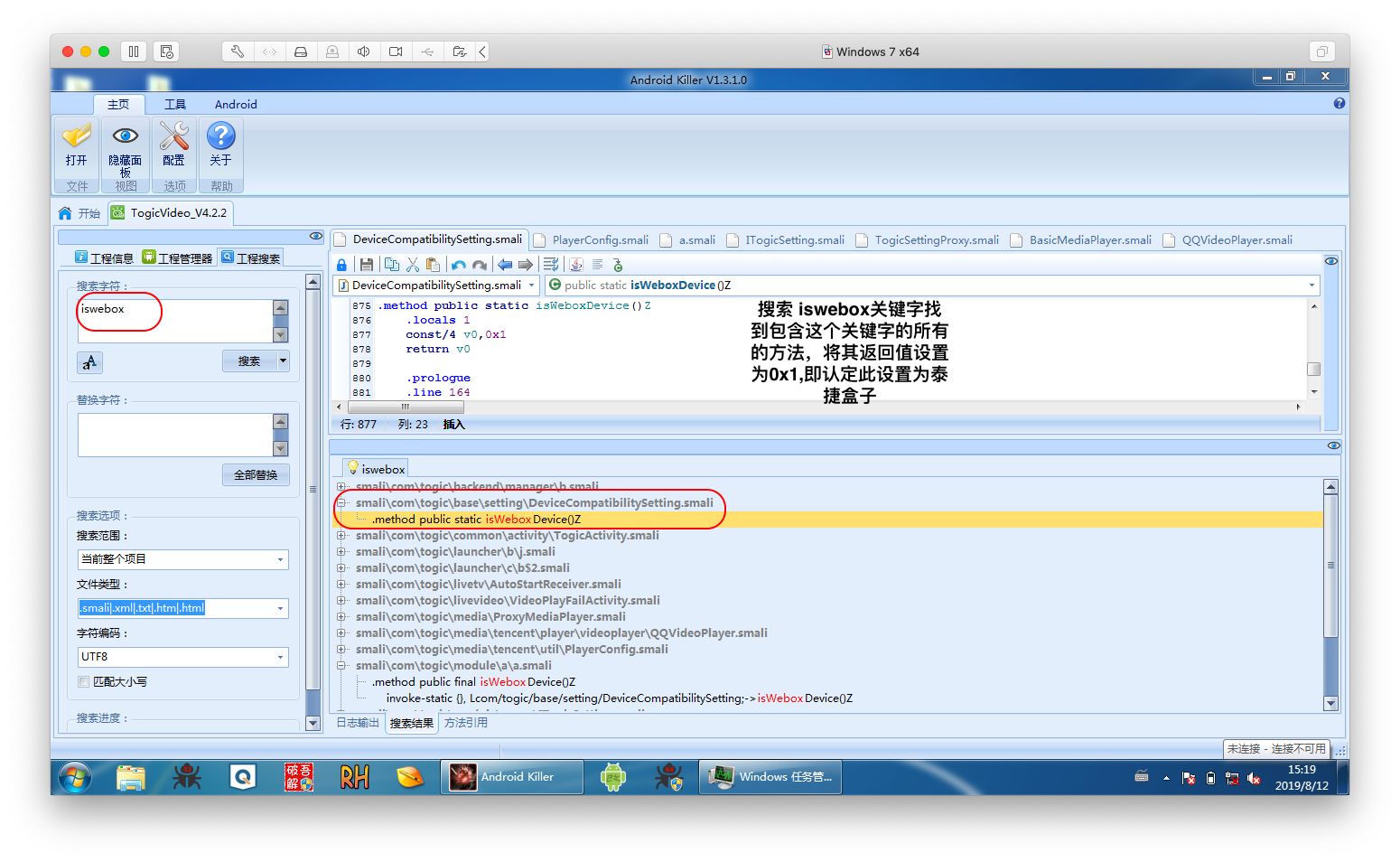Open the 文件类型 file type dropdown
This screenshot has width=1400, height=862.
coord(280,608)
